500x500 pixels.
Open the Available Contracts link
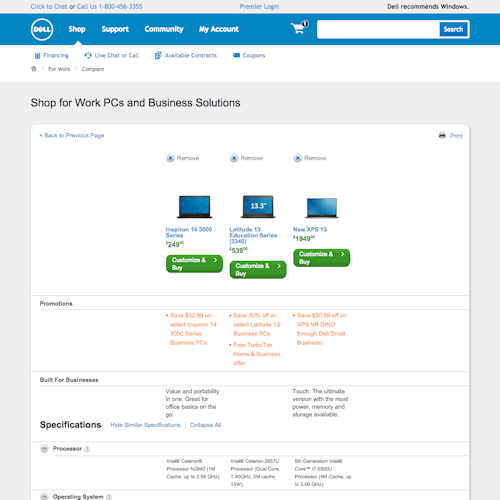click(x=191, y=55)
